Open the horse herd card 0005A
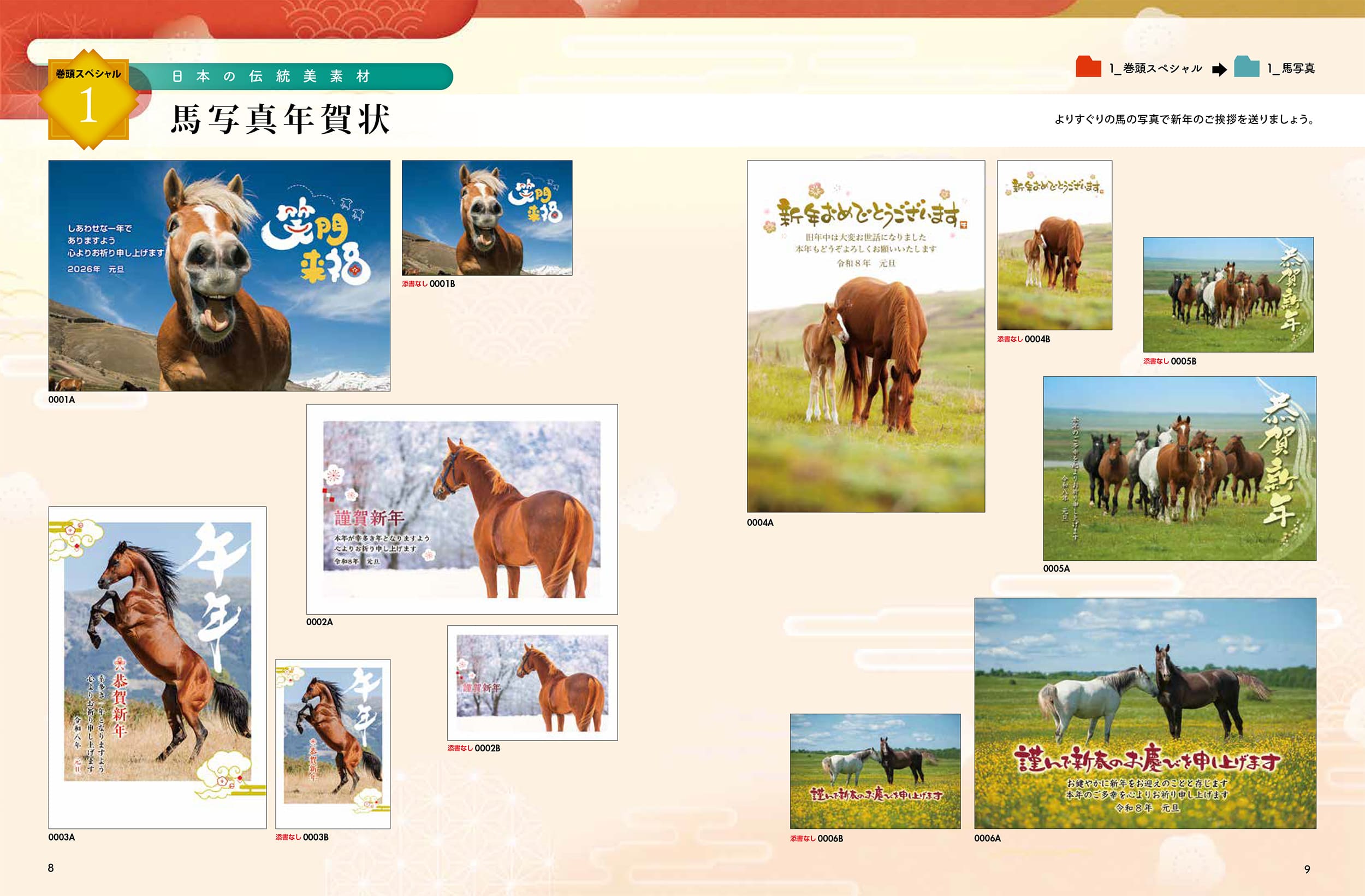The height and width of the screenshot is (896, 1365). [x=1179, y=468]
